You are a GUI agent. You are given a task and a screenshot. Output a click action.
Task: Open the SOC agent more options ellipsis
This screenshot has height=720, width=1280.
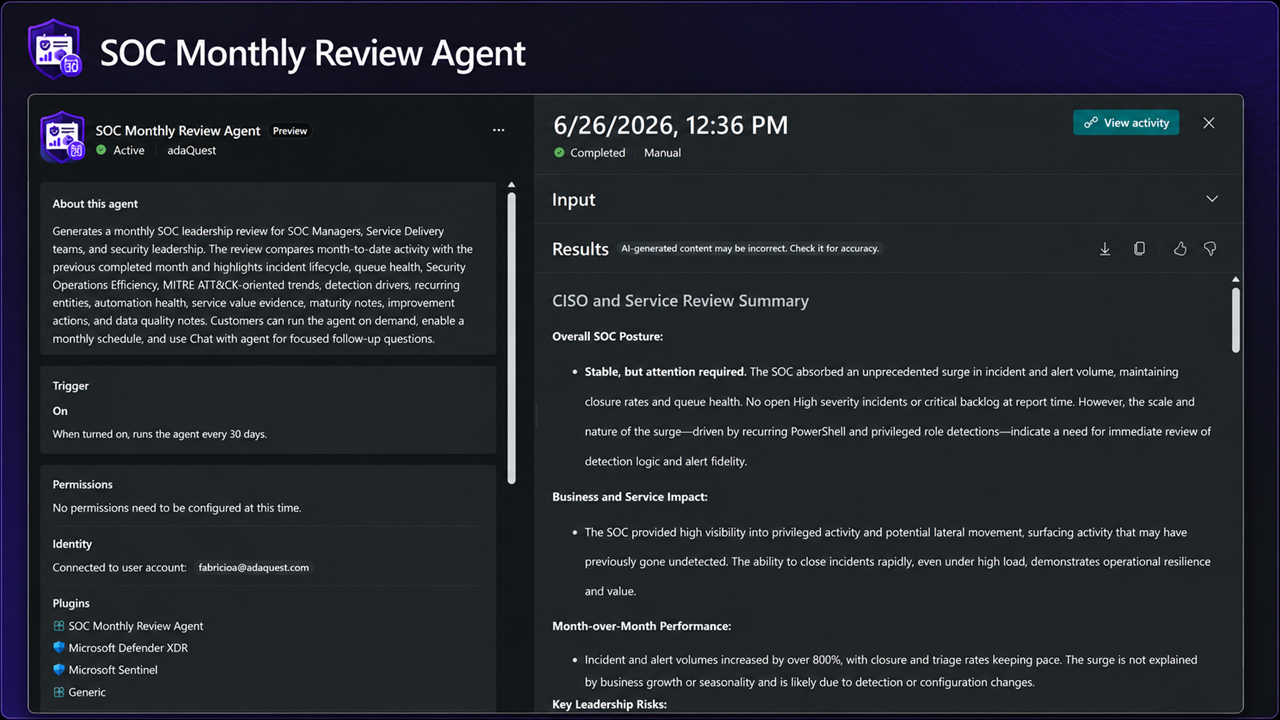click(498, 130)
